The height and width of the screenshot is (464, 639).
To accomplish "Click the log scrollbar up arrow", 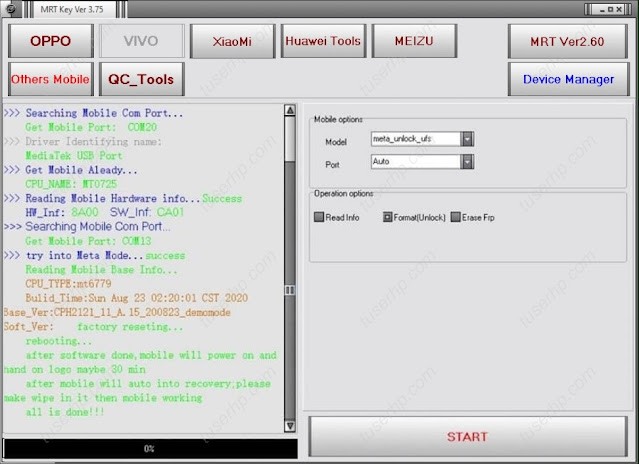I will [290, 110].
